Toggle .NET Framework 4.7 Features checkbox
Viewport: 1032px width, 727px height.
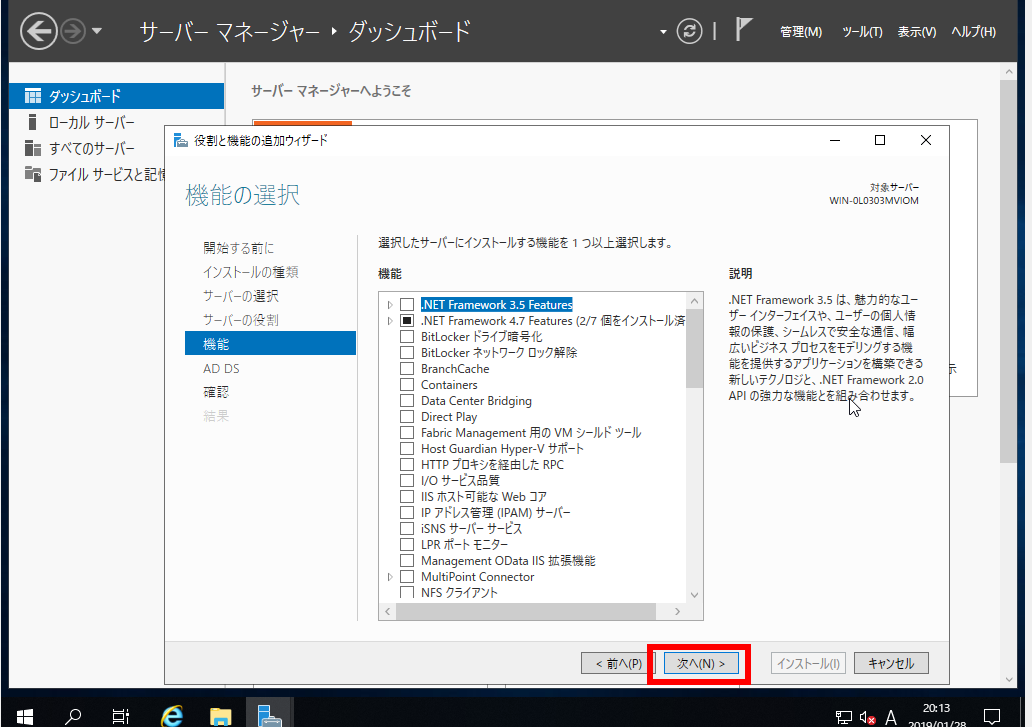pyautogui.click(x=407, y=321)
